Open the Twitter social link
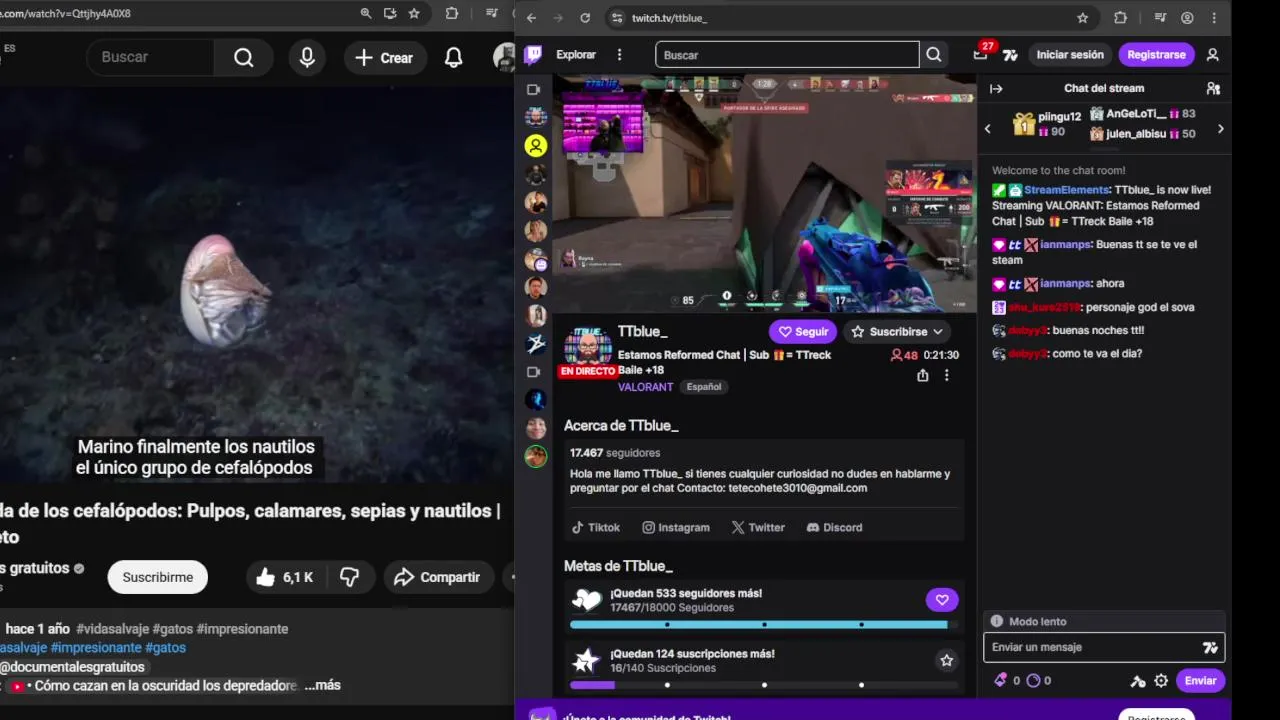 (x=758, y=527)
